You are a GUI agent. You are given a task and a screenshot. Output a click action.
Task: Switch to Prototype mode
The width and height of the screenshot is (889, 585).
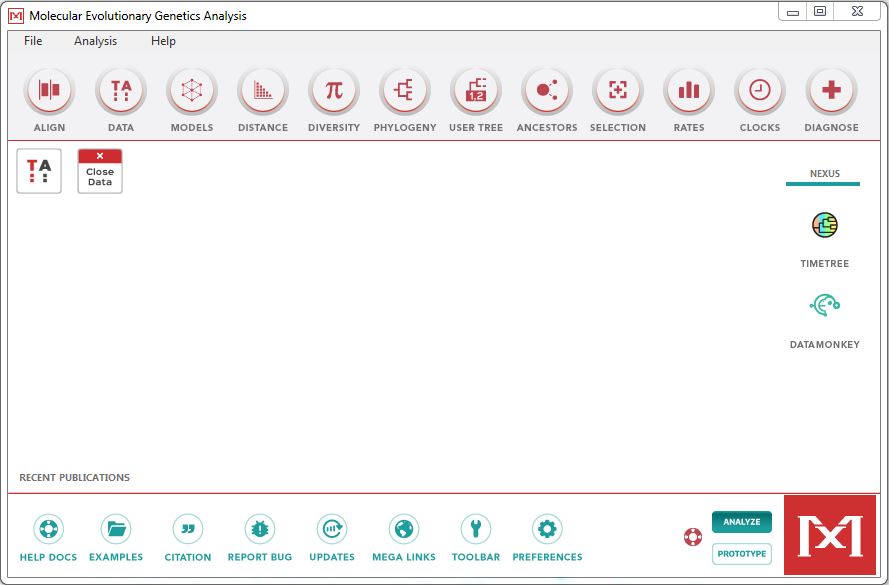point(741,554)
